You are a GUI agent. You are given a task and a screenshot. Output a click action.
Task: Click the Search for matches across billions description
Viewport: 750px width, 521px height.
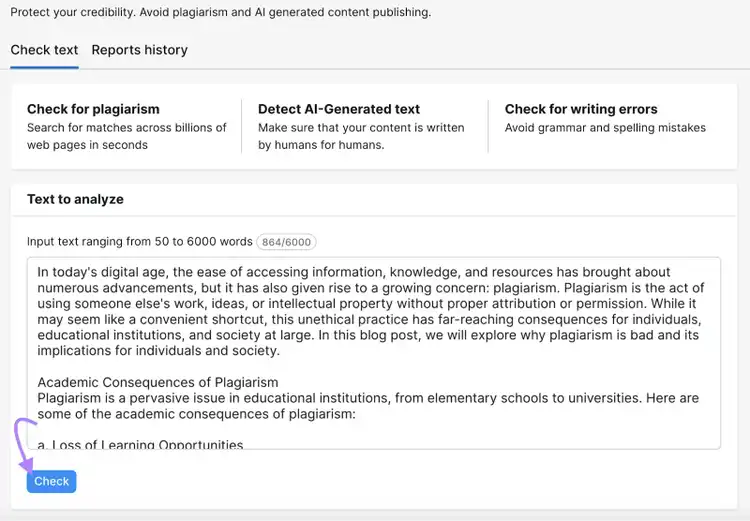pos(127,136)
